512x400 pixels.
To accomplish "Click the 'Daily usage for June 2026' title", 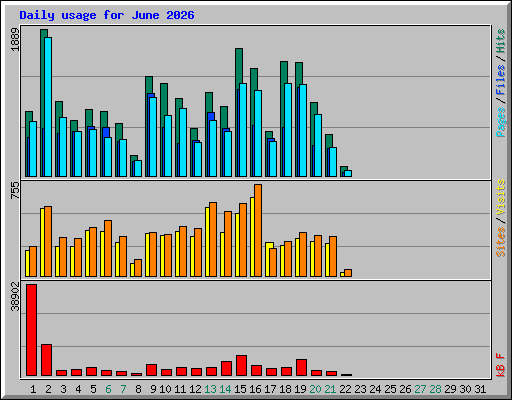I will pos(107,15).
